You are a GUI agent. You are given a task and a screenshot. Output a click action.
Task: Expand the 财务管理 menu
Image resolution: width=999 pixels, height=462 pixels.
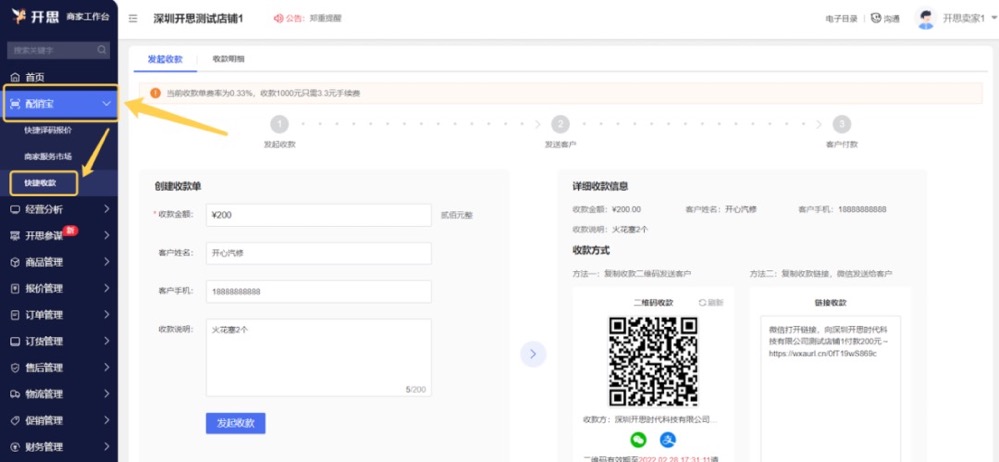point(59,447)
